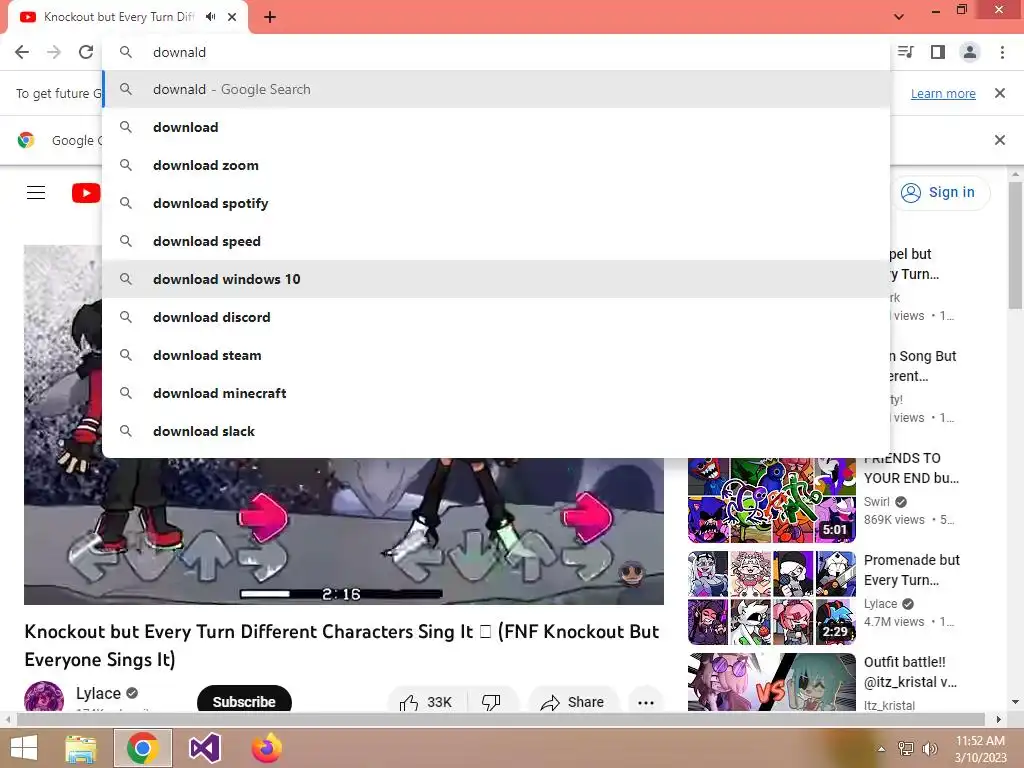
Task: Choose the 'download minecraft' suggestion
Action: [x=497, y=393]
